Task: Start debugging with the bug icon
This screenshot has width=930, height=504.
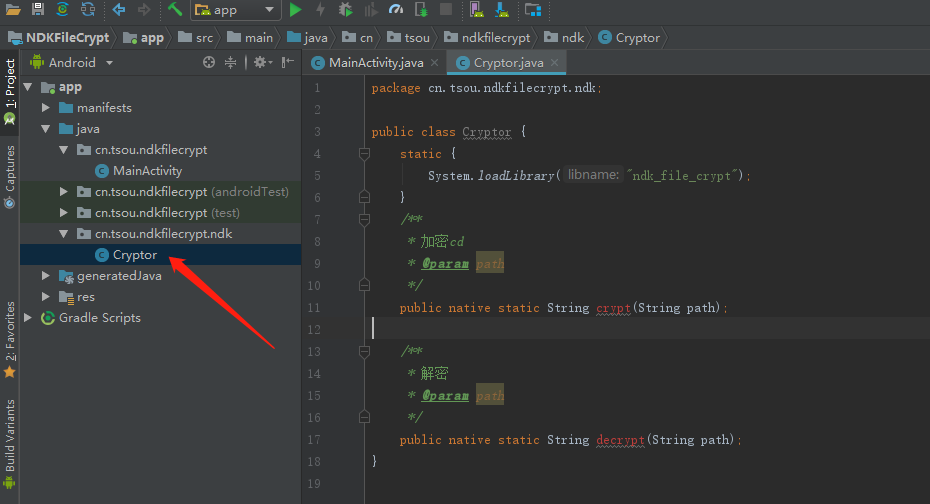Action: coord(345,9)
